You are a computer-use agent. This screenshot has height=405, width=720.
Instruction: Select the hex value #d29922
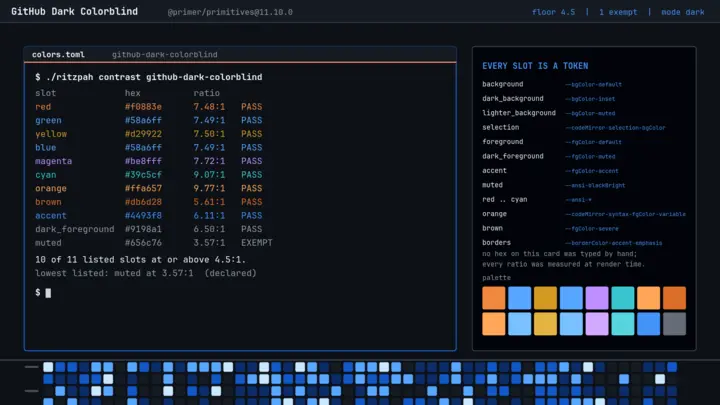(x=143, y=134)
